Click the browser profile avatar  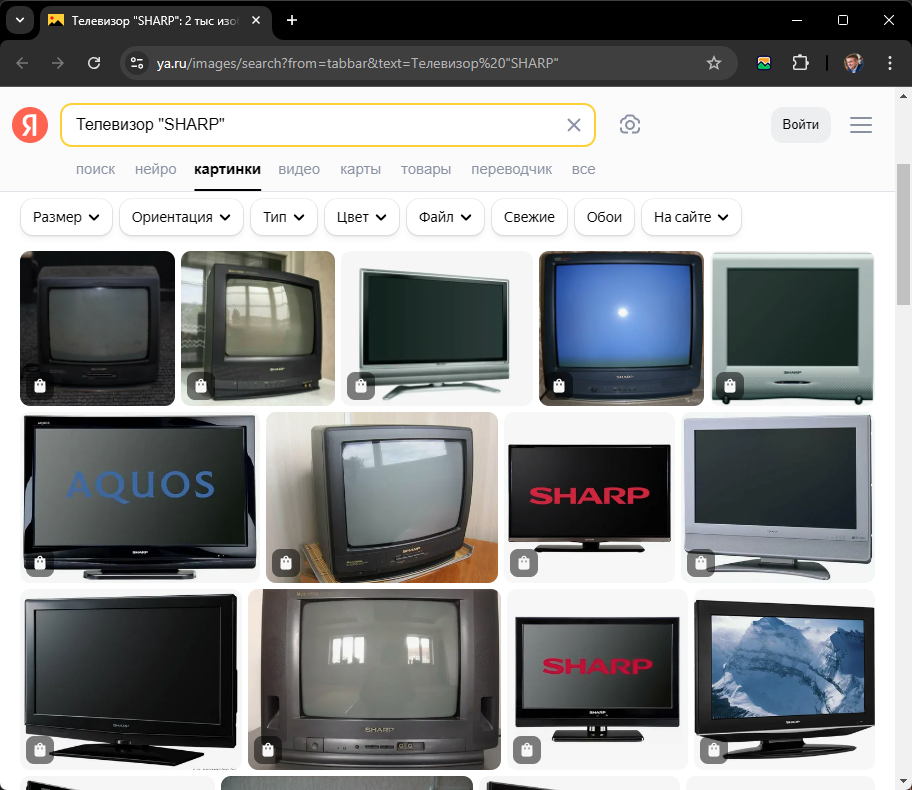853,62
